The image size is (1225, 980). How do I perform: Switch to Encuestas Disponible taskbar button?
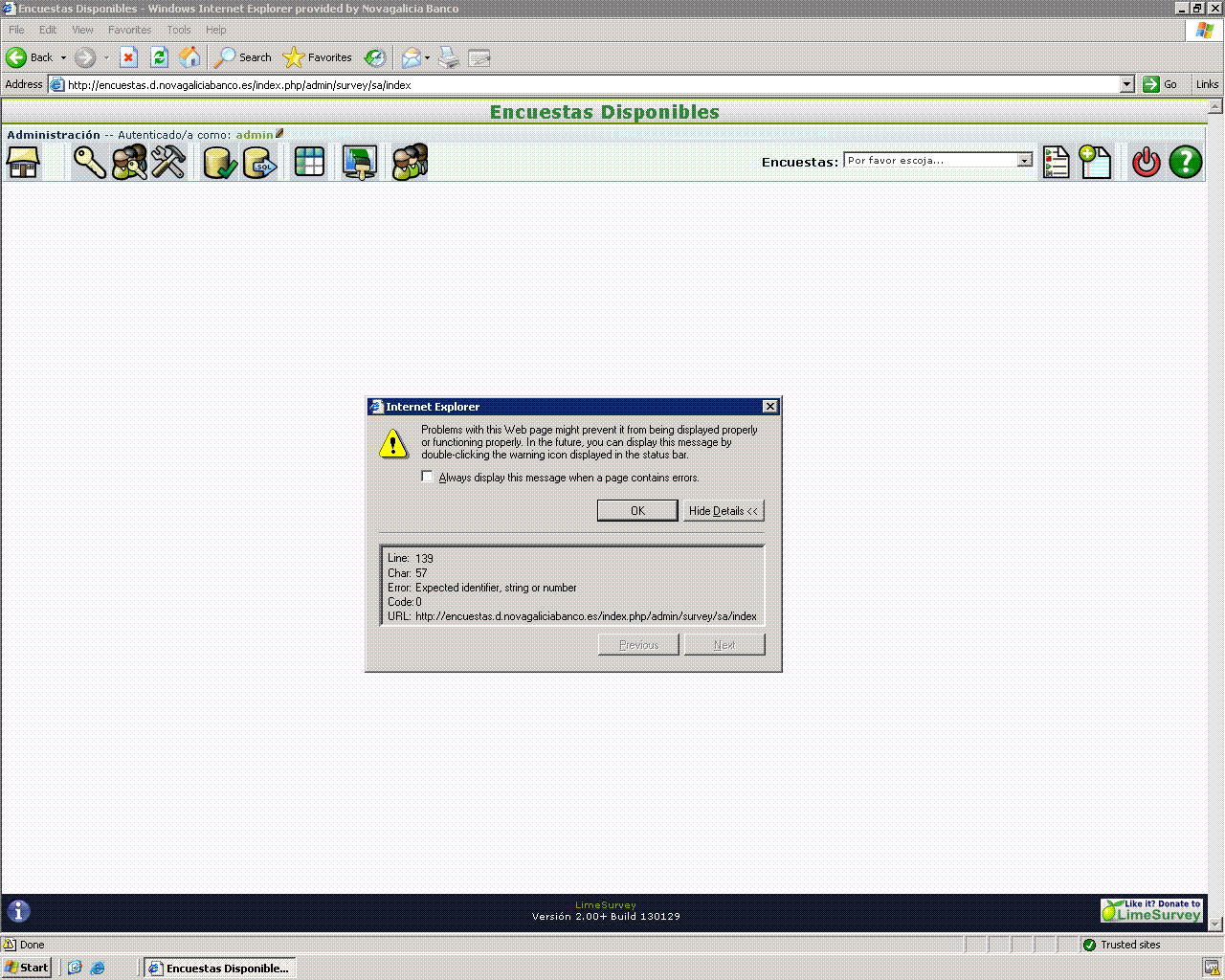pyautogui.click(x=219, y=968)
